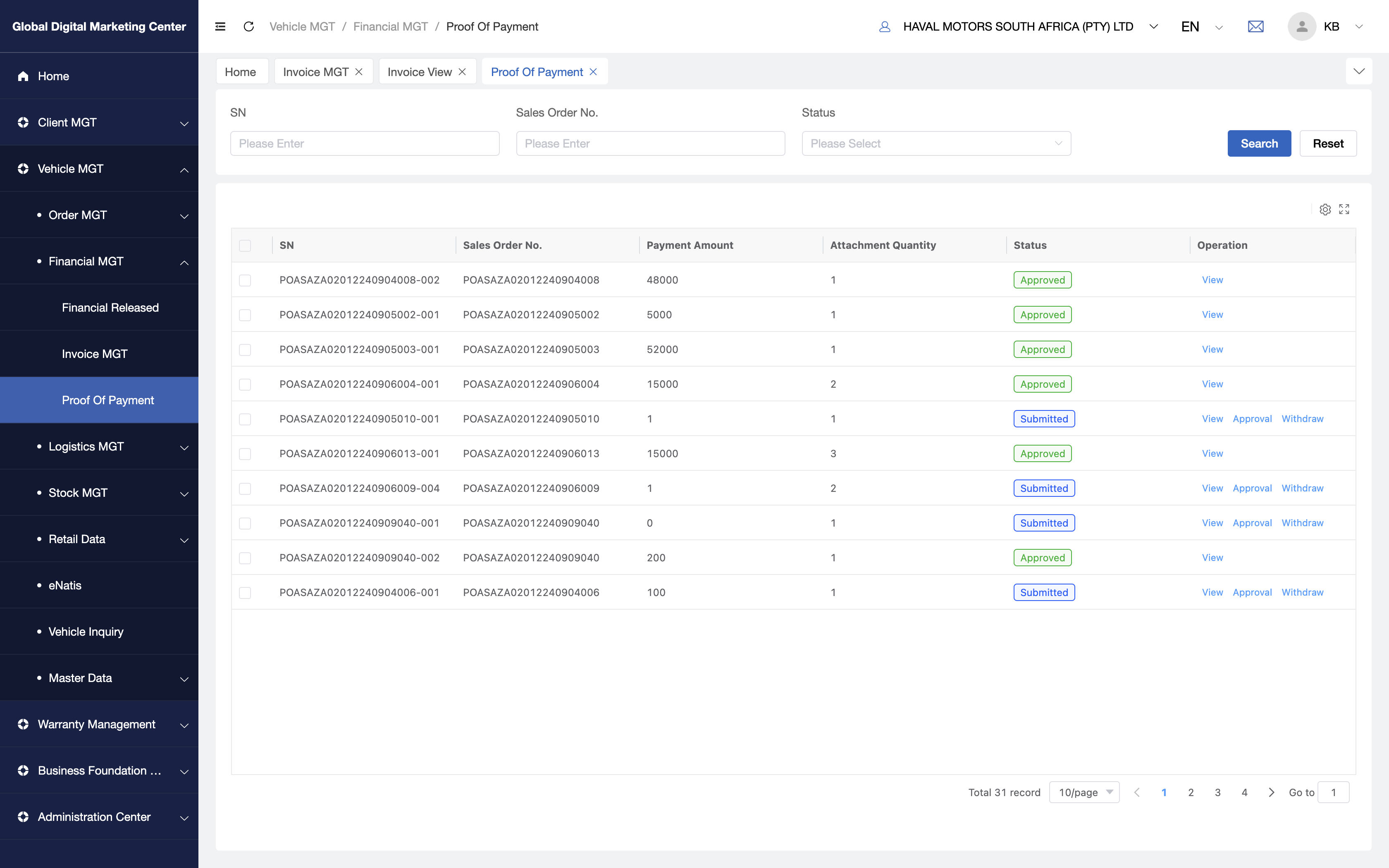
Task: Focus the Sales Order No. input field
Action: pyautogui.click(x=650, y=143)
